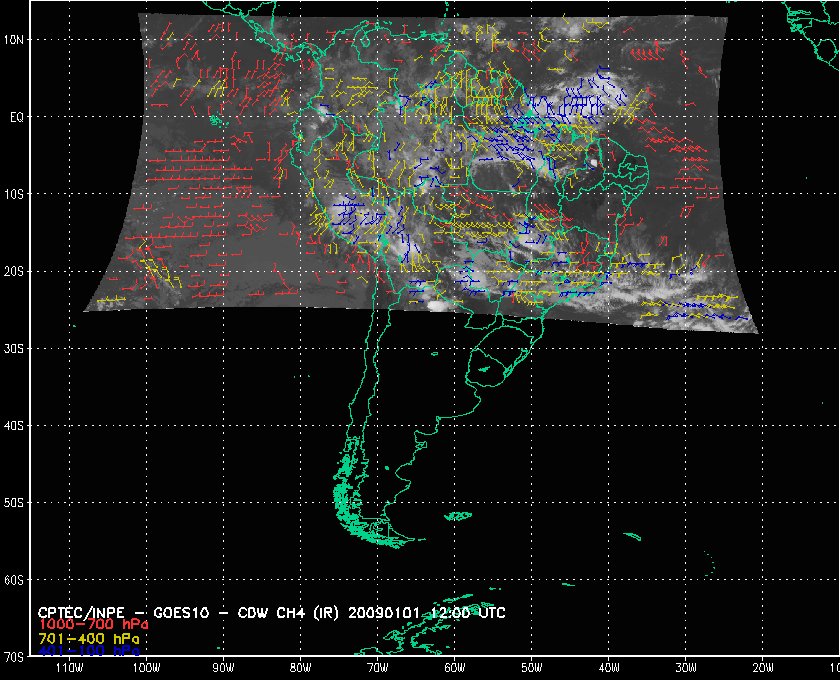Image resolution: width=840 pixels, height=680 pixels.
Task: Click the 110W longitude label
Action: coord(69,669)
